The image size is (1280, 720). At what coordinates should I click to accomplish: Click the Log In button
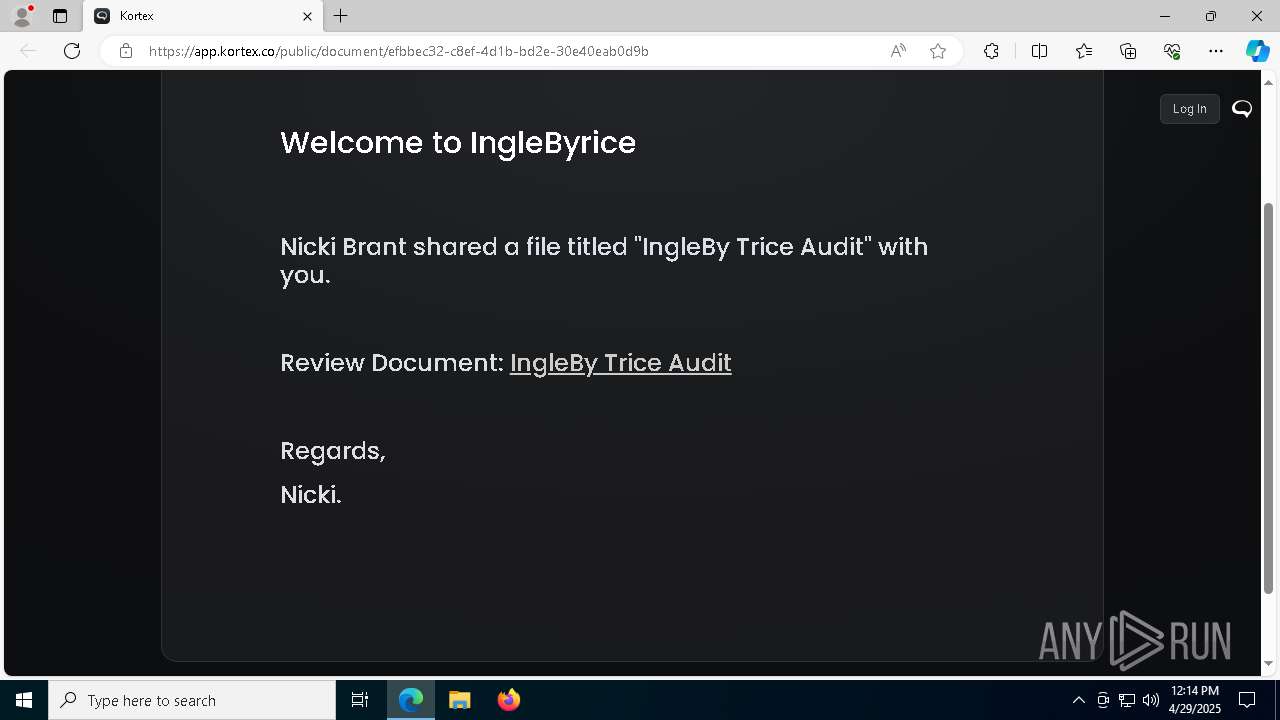tap(1189, 109)
